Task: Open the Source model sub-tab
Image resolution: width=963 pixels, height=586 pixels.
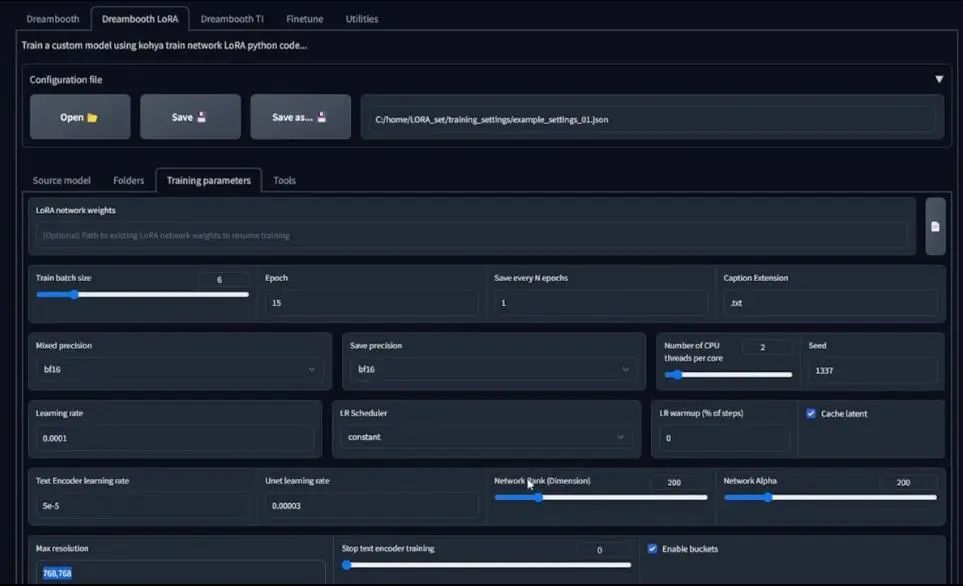Action: point(61,181)
